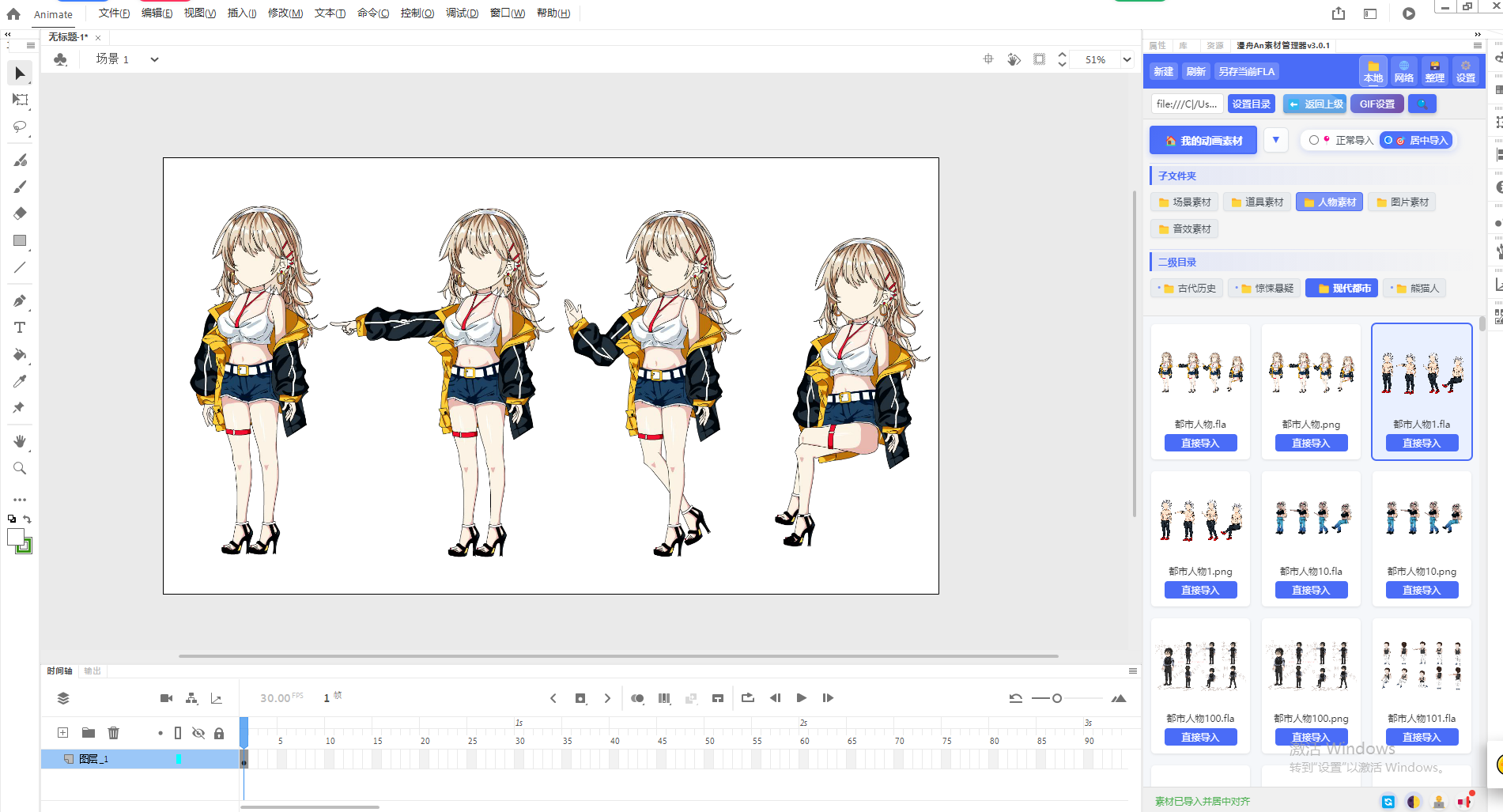Select the Paint Bucket tool
The height and width of the screenshot is (812, 1503).
[x=20, y=354]
